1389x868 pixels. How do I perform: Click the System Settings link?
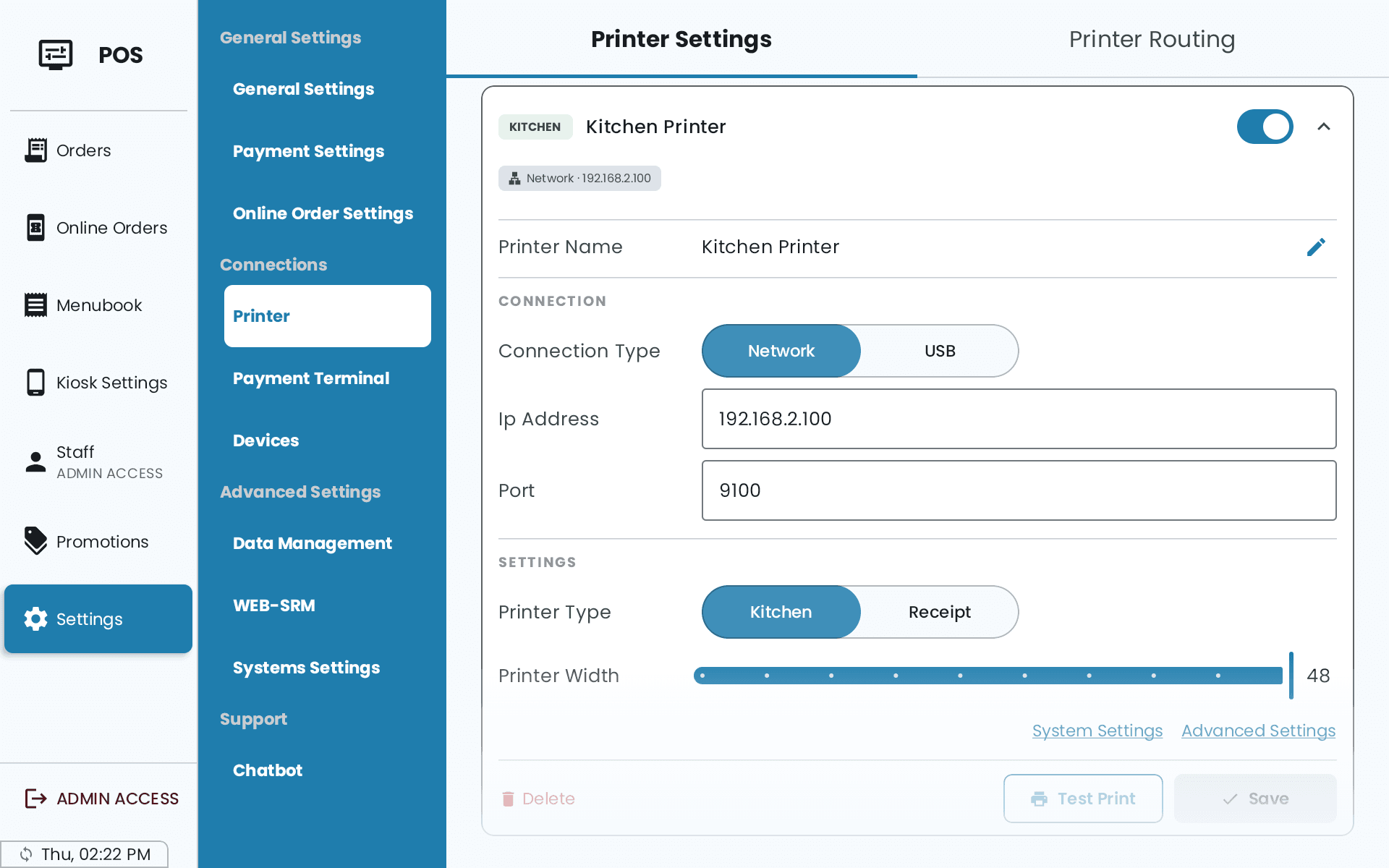pyautogui.click(x=1097, y=731)
